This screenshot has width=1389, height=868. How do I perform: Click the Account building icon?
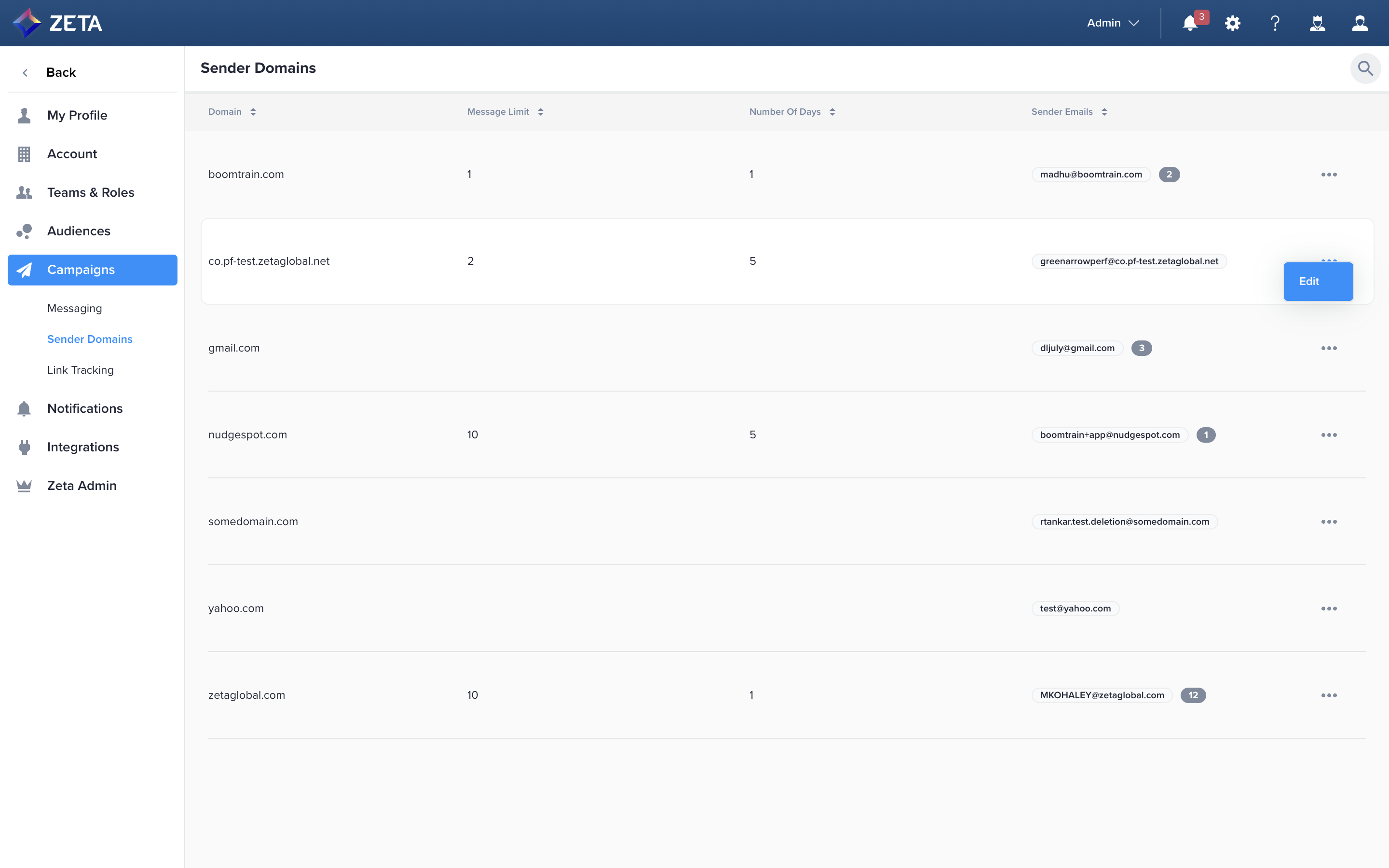tap(24, 154)
